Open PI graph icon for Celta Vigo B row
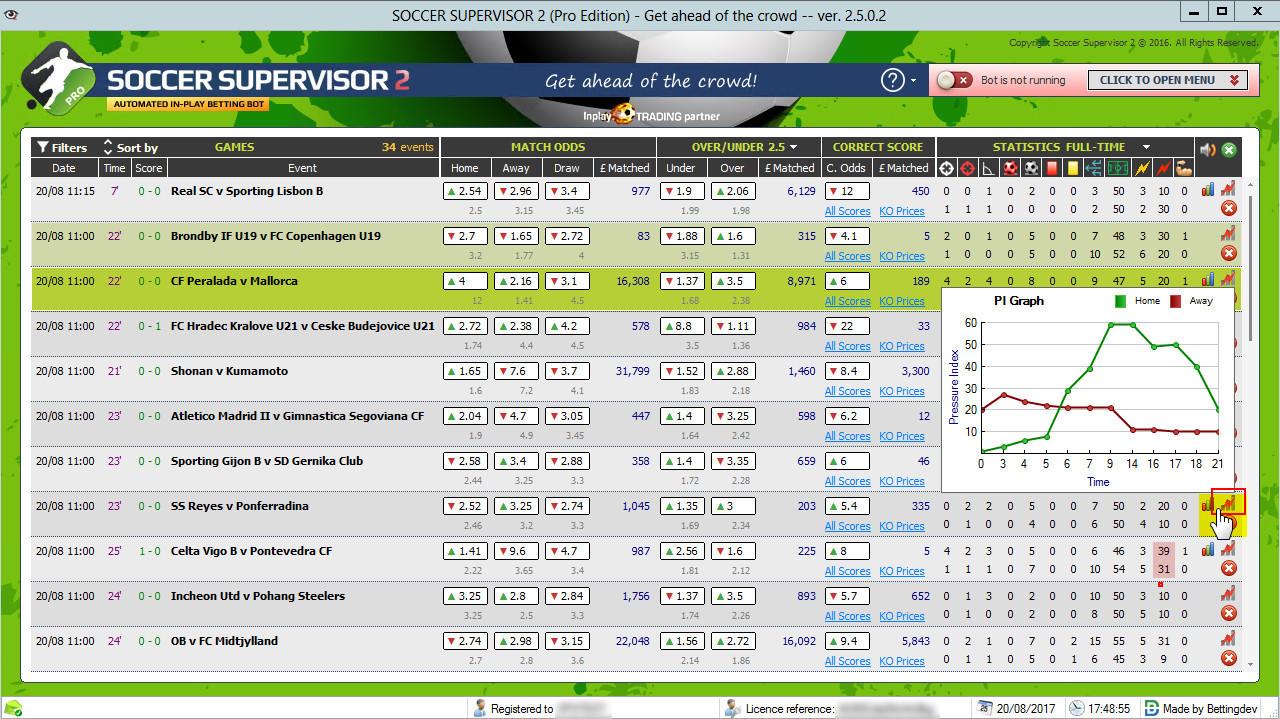 pos(1228,549)
